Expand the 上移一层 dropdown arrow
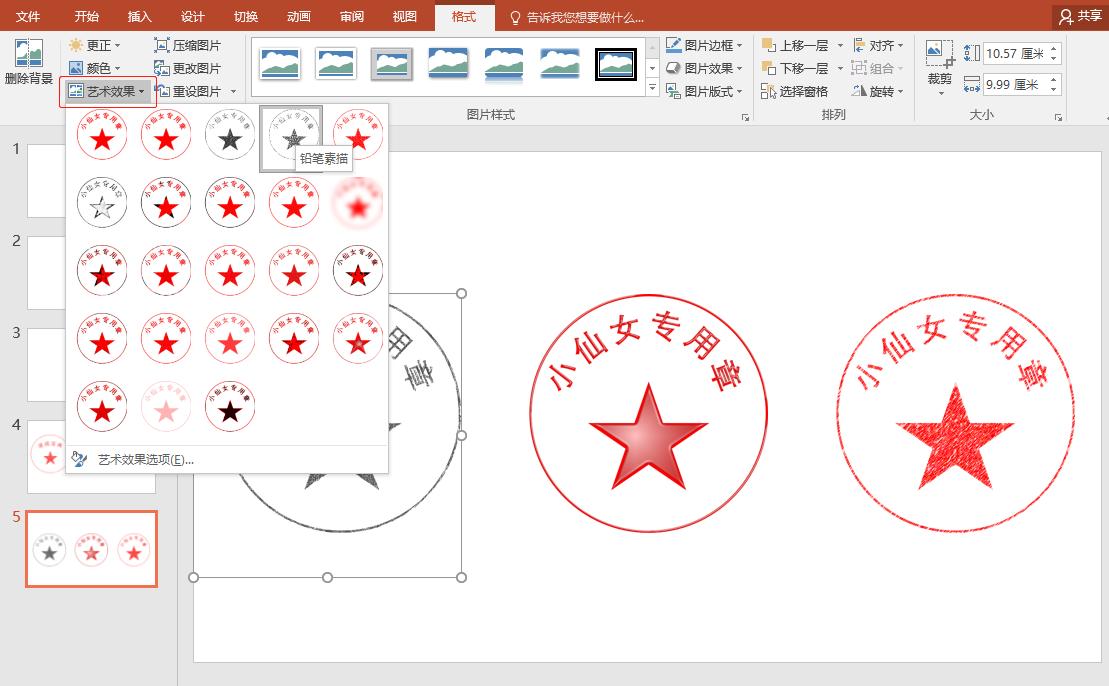1109x686 pixels. coord(840,45)
